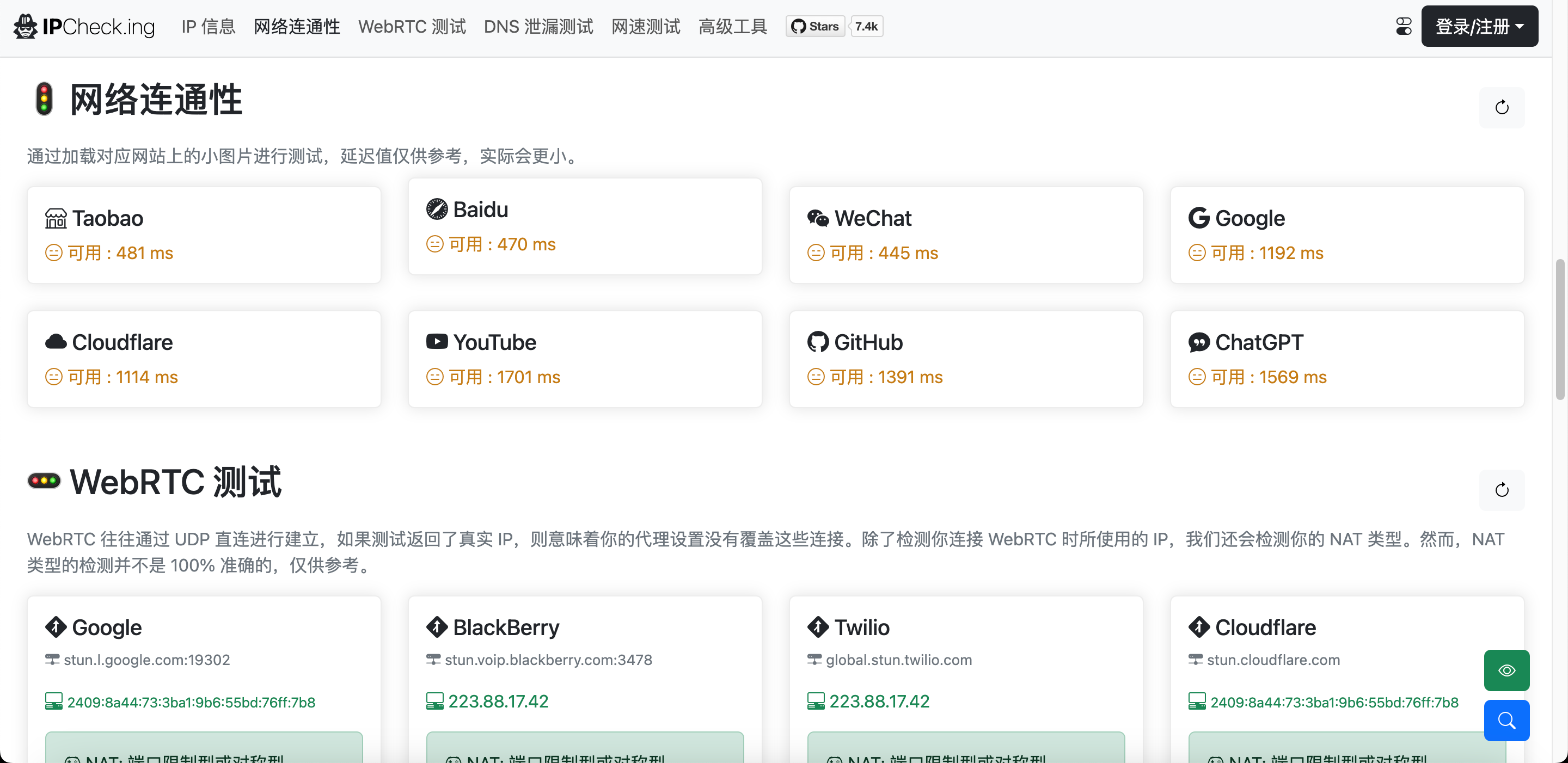
Task: Toggle the green eye visibility button
Action: (1506, 670)
